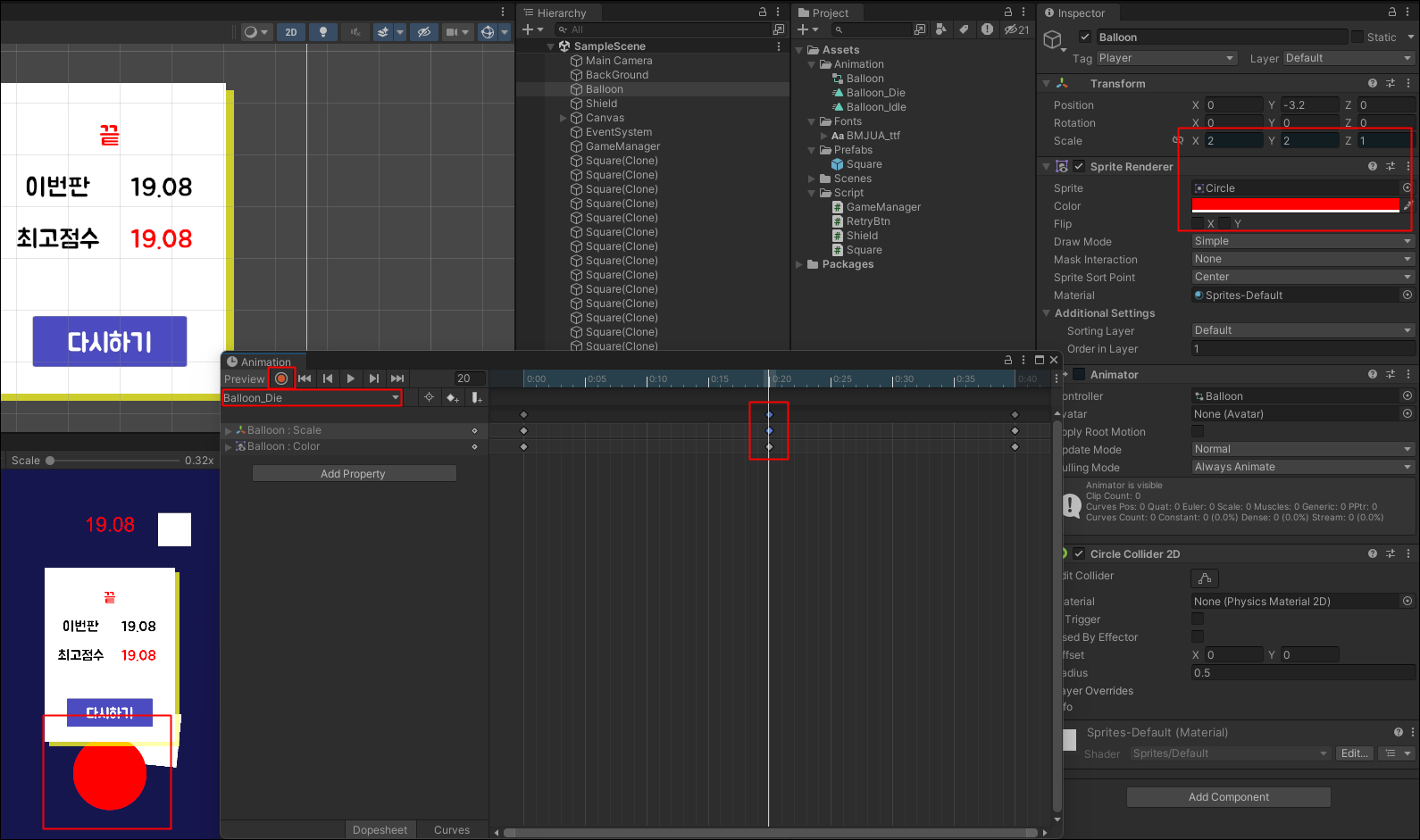Image resolution: width=1420 pixels, height=840 pixels.
Task: Select Main Camera in Hierarchy
Action: tap(619, 61)
